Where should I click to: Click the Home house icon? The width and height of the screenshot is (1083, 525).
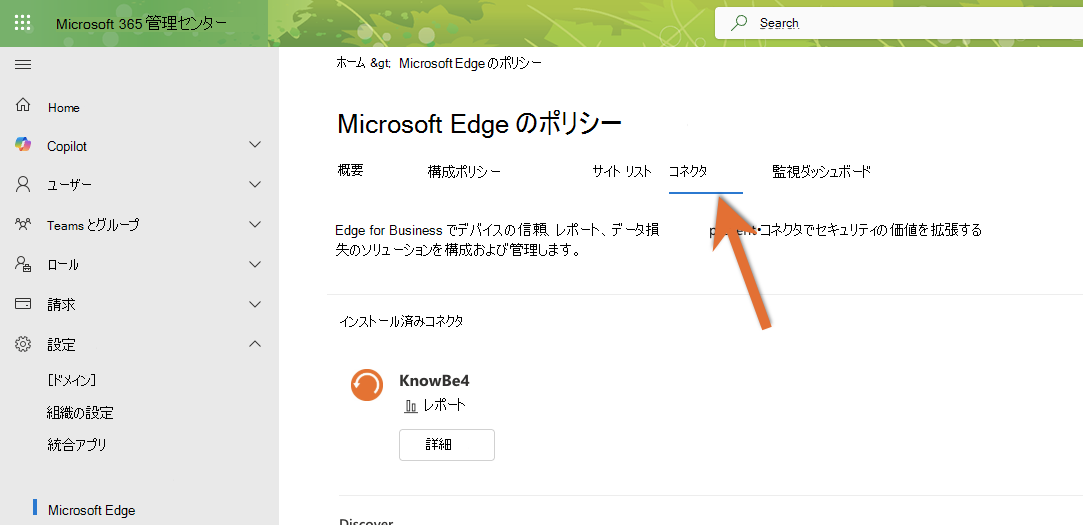point(23,106)
